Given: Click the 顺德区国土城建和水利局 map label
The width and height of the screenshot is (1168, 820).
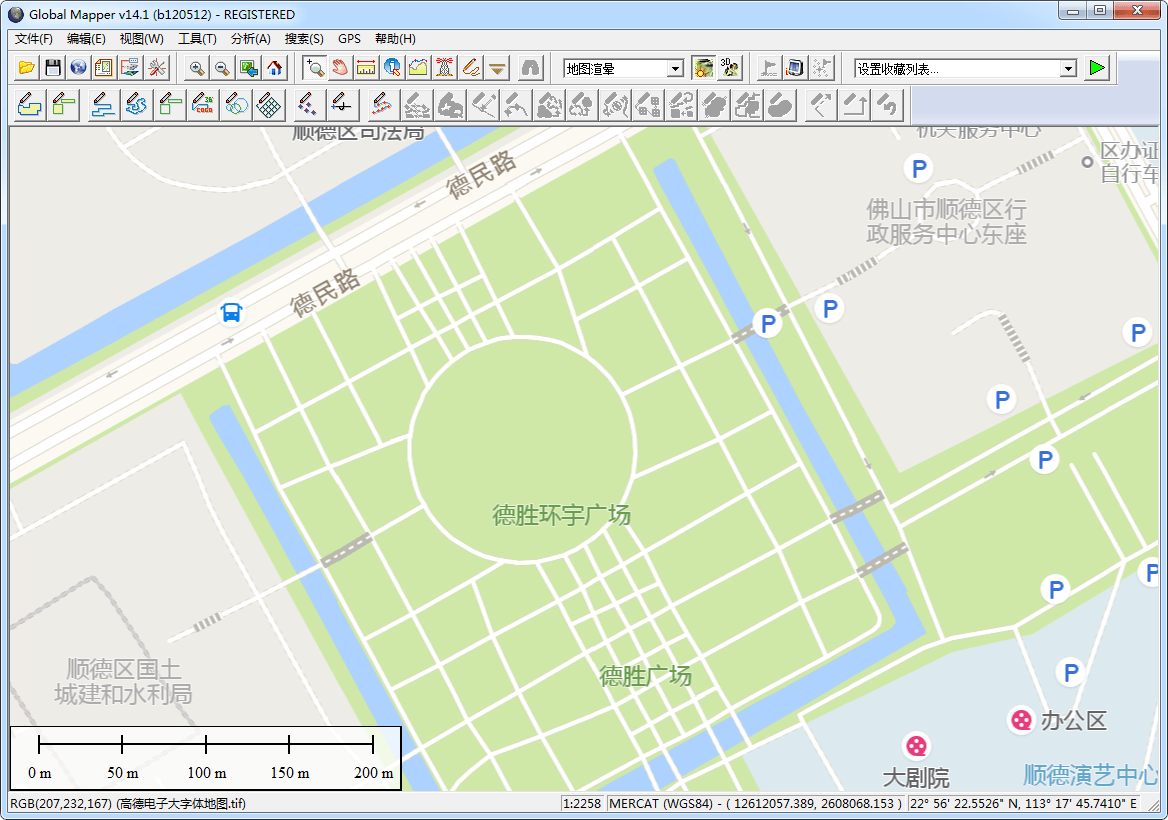Looking at the screenshot, I should (123, 681).
